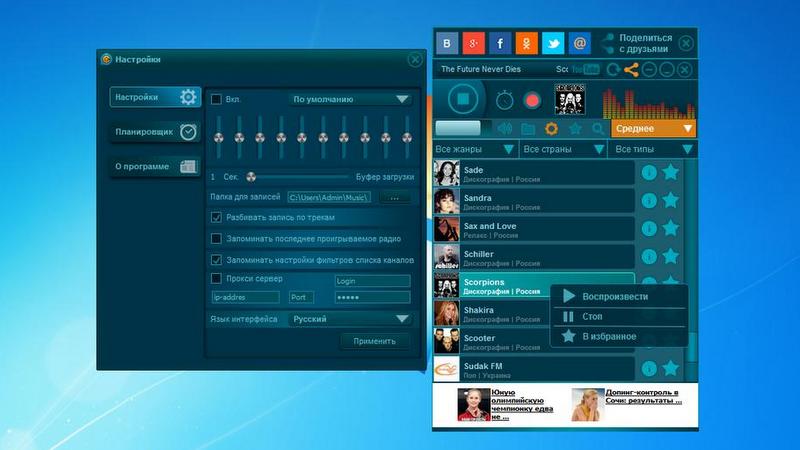Click the orange settings gear in the player toolbar

[x=552, y=129]
